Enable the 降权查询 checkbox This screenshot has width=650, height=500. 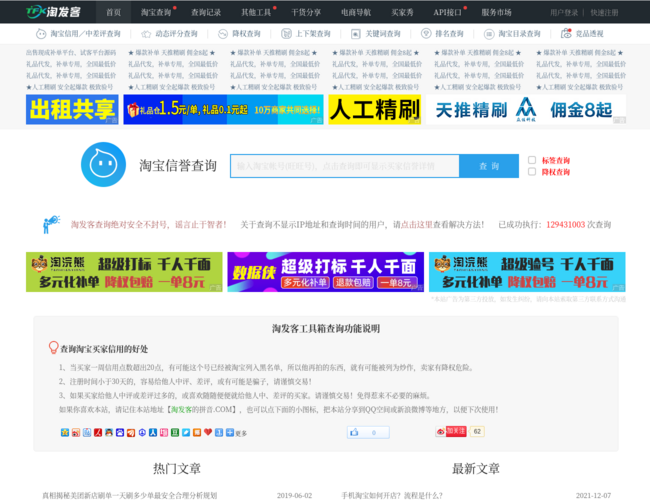pos(532,172)
